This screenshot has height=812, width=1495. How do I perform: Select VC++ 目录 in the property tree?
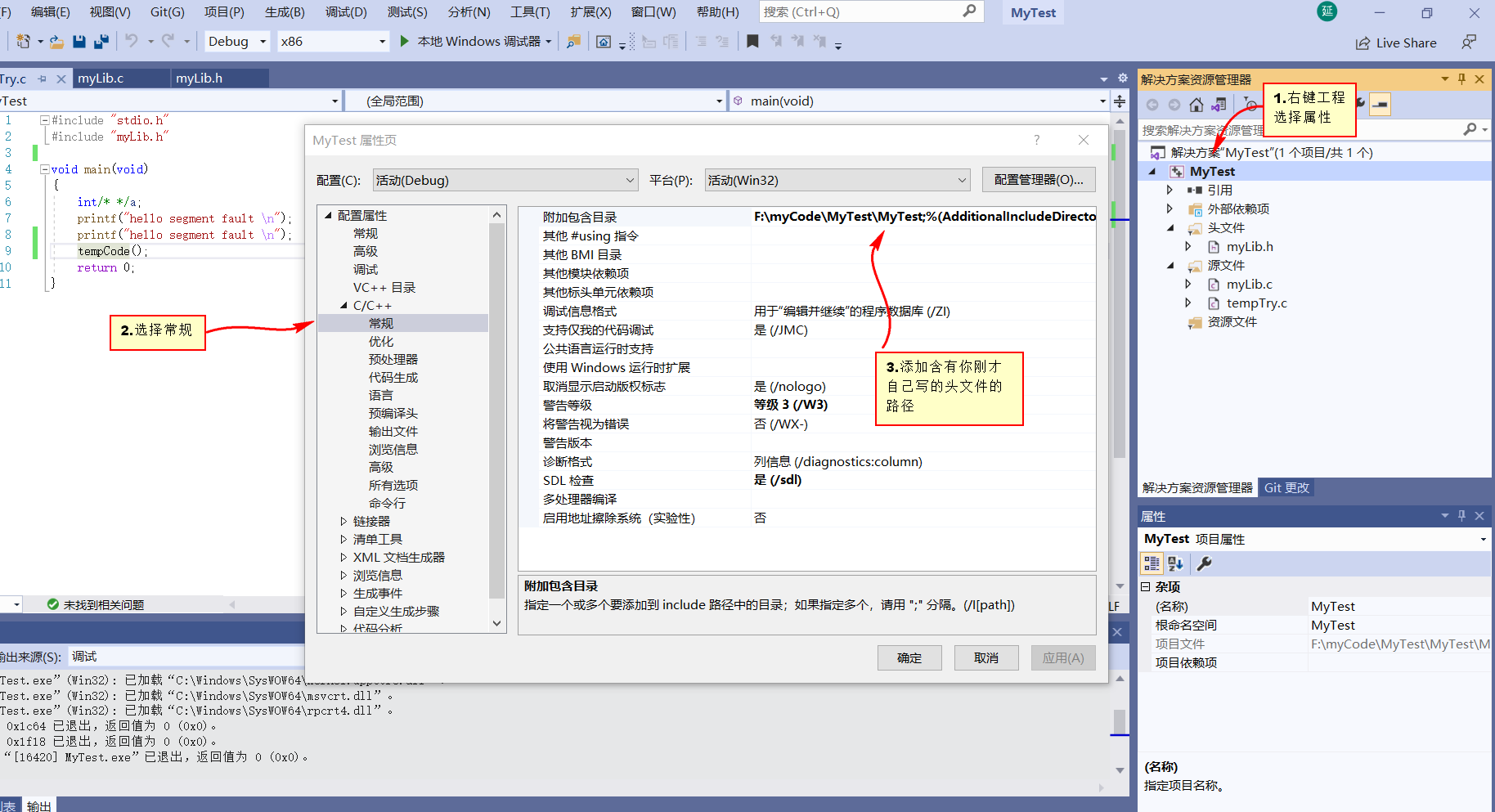384,287
